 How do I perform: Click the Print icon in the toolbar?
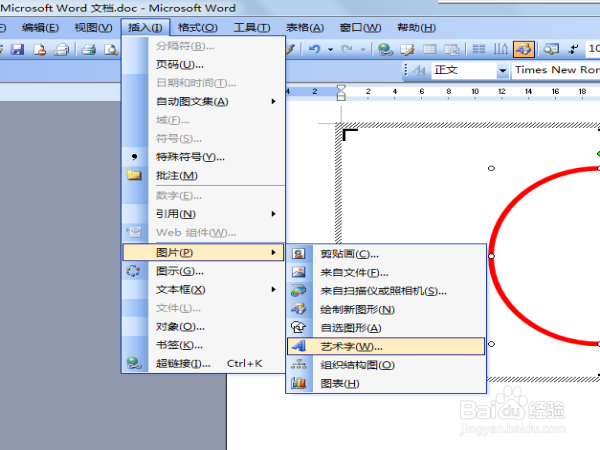[89, 49]
